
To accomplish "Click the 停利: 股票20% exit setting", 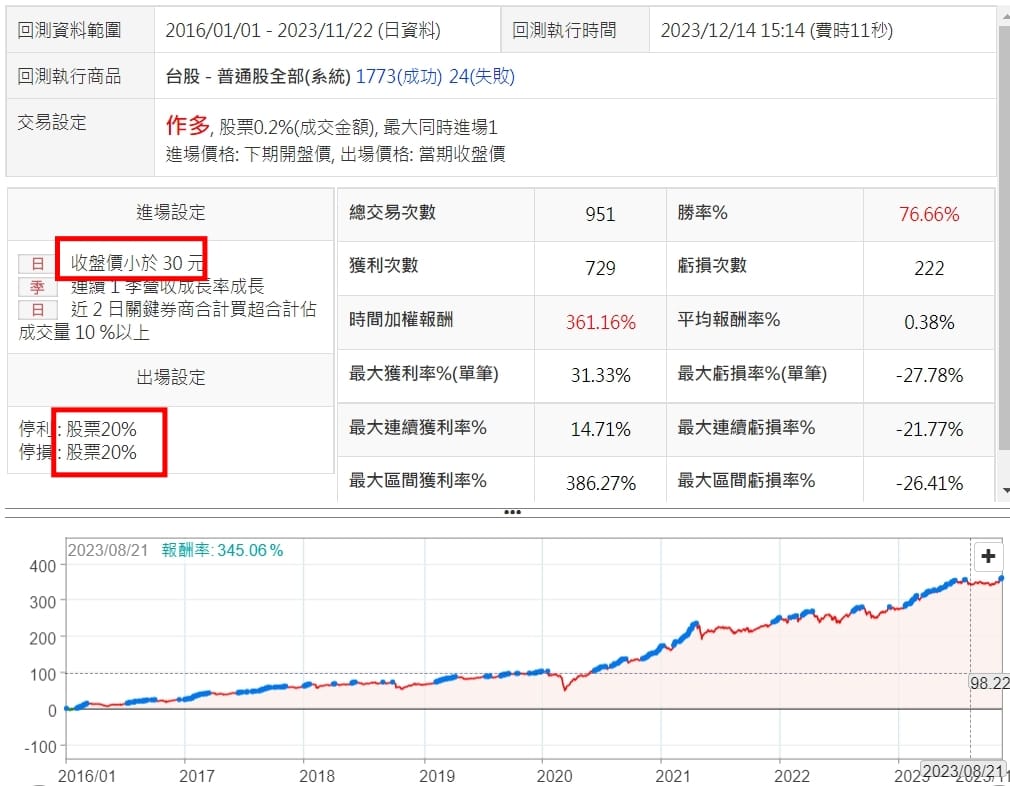I will coord(78,429).
